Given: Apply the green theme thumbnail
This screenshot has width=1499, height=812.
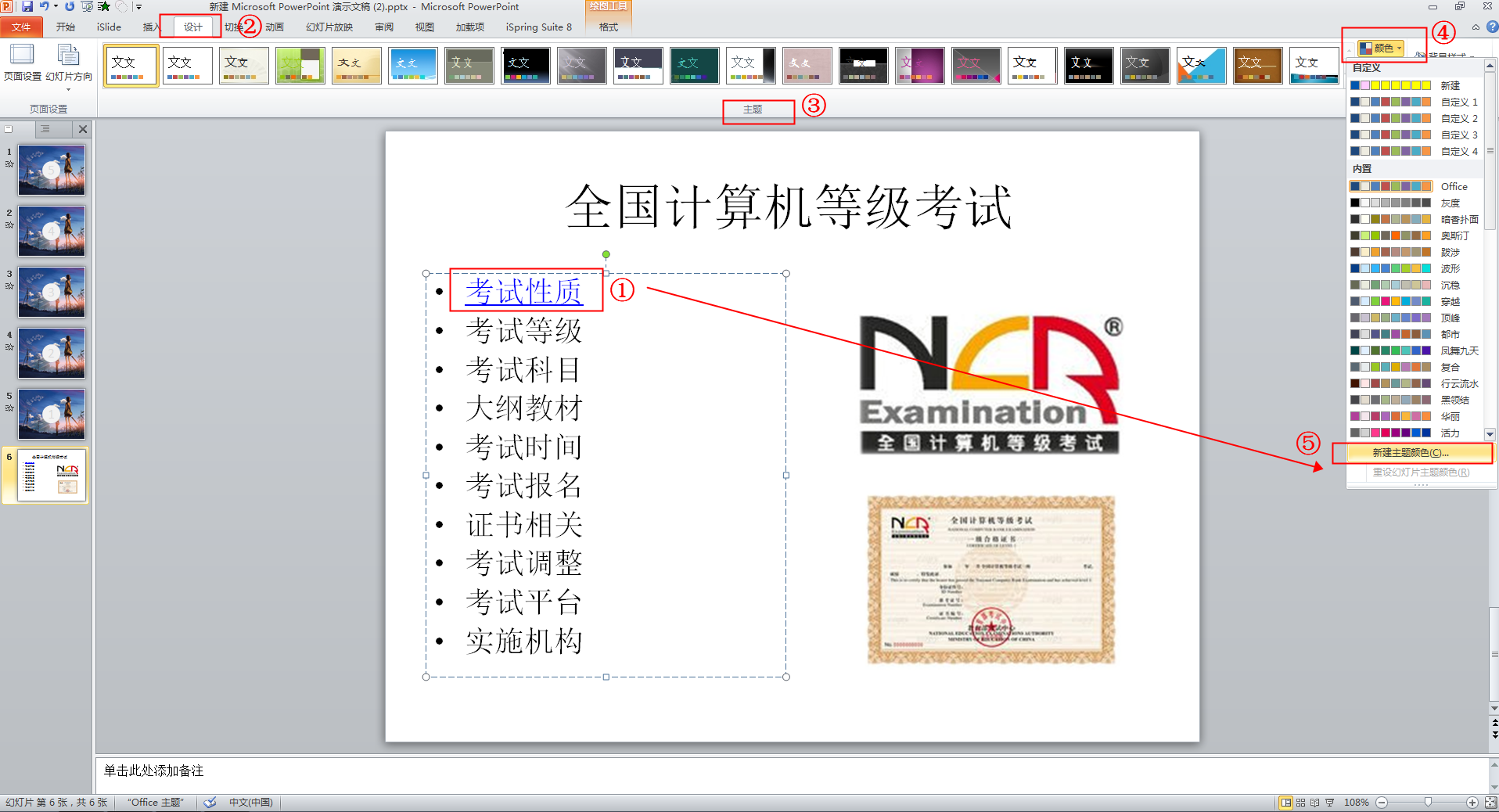Looking at the screenshot, I should pos(300,65).
